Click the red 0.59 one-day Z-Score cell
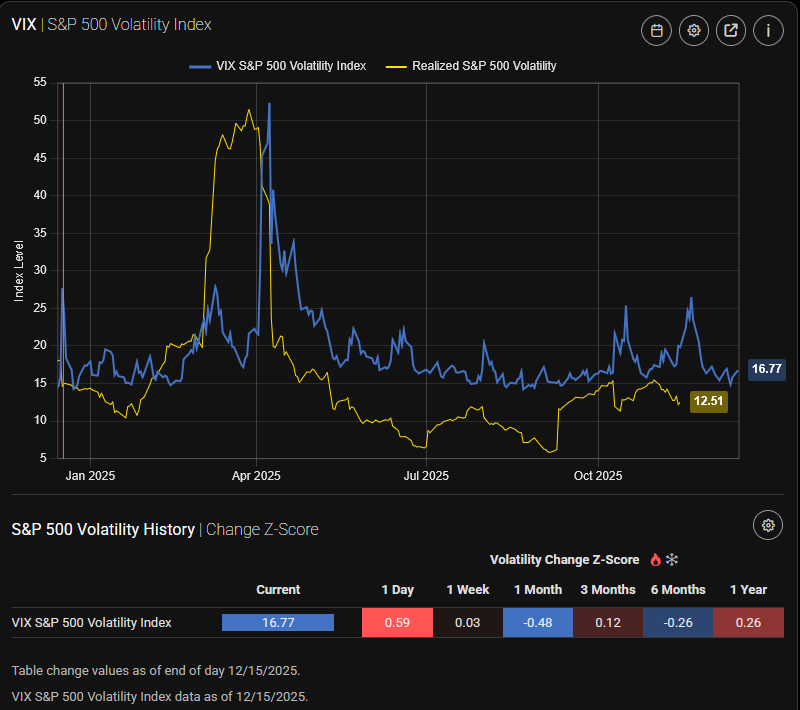800x710 pixels. point(398,622)
